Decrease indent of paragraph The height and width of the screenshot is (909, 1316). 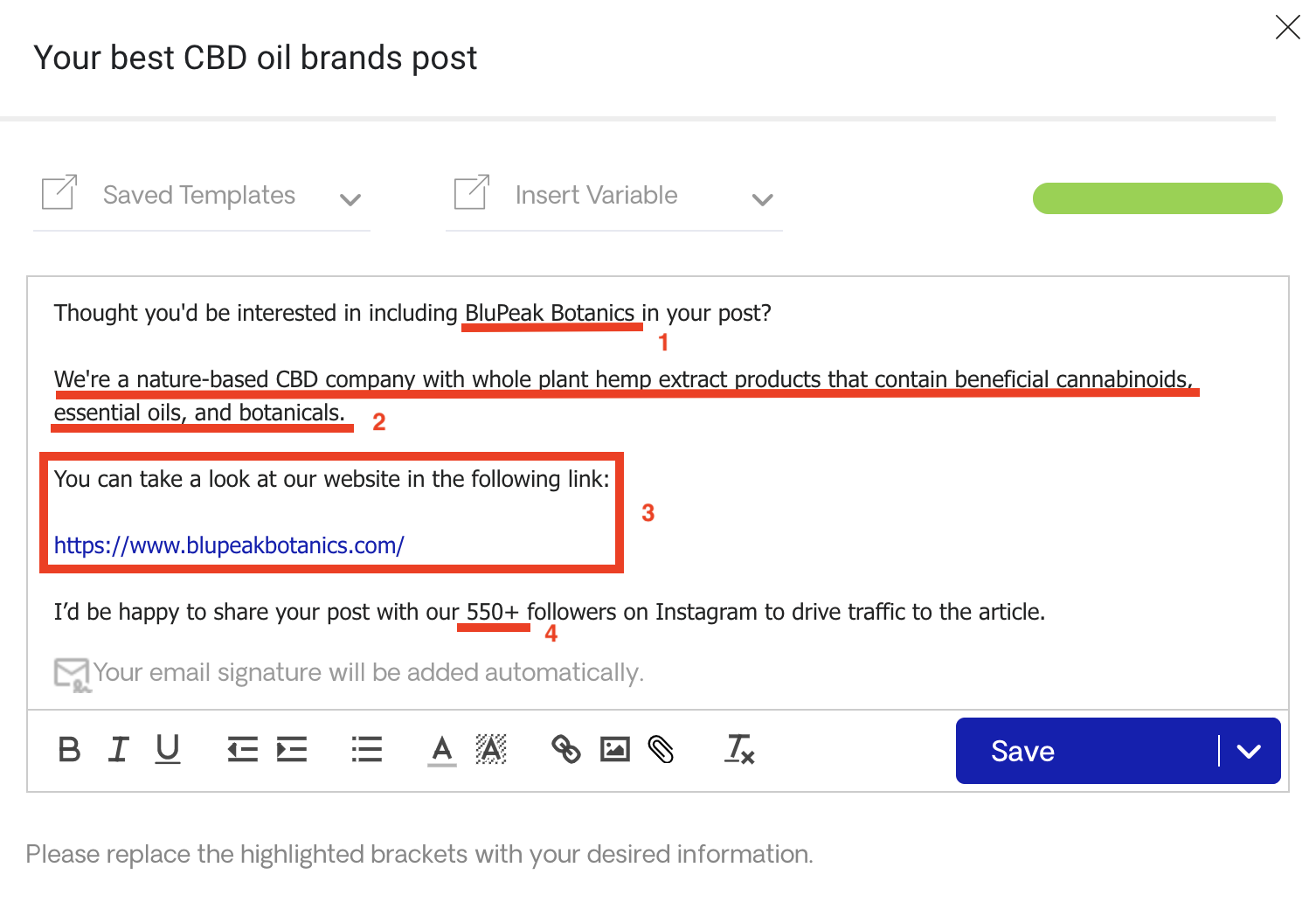243,750
